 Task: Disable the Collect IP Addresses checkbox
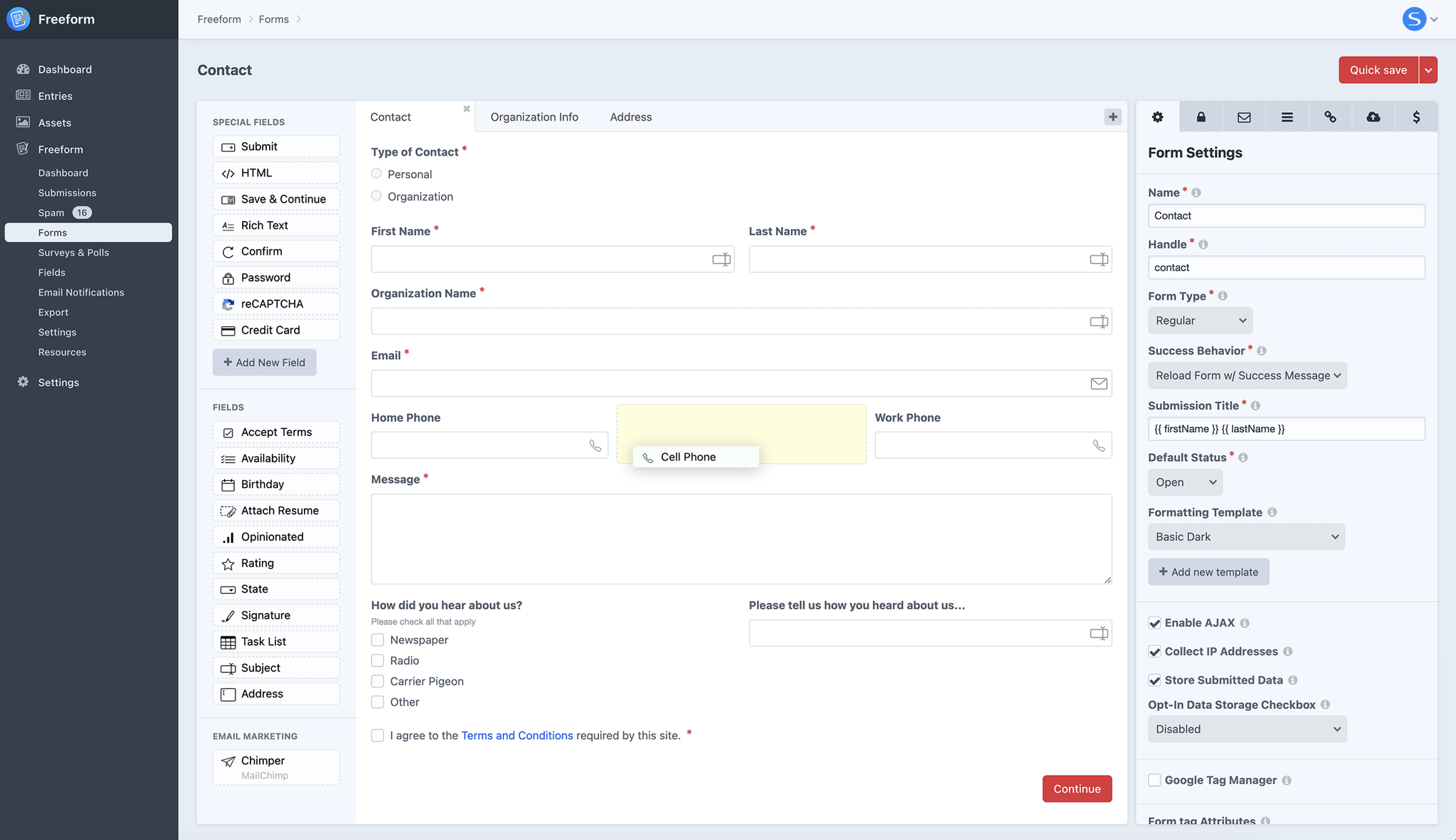(x=1154, y=651)
